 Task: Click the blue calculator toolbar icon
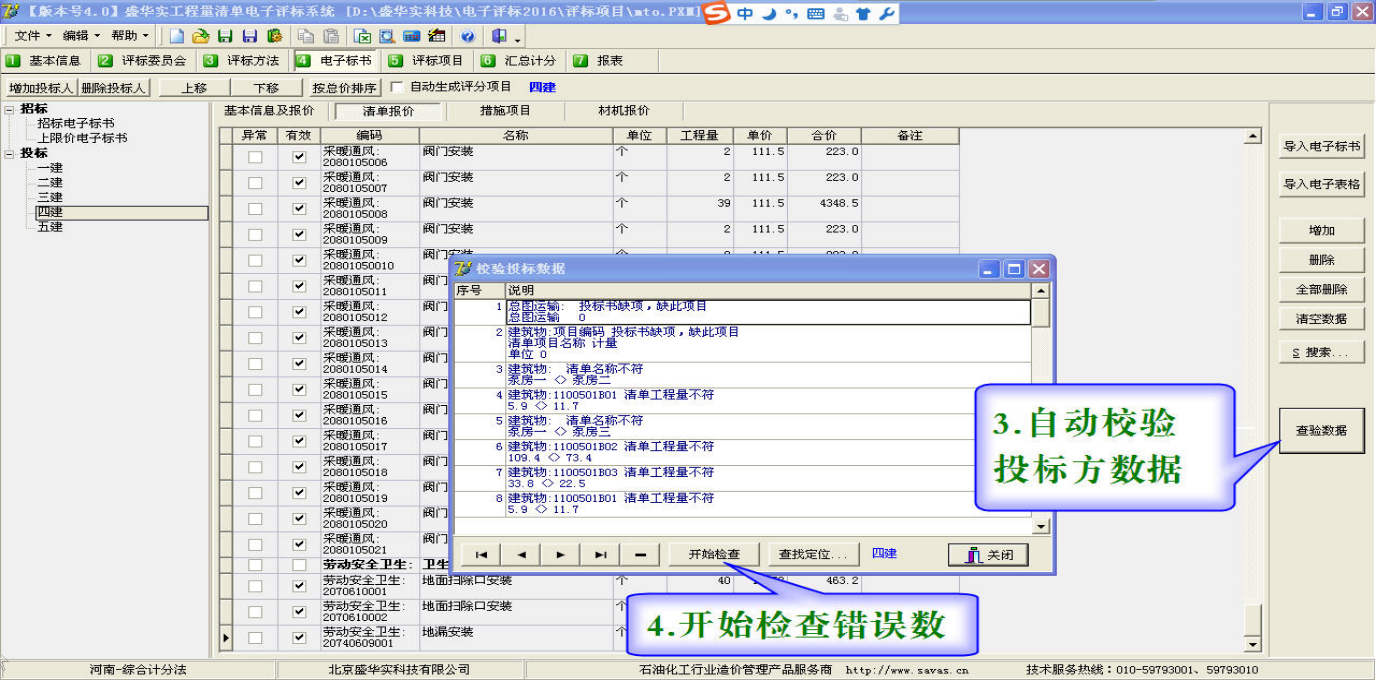point(411,36)
